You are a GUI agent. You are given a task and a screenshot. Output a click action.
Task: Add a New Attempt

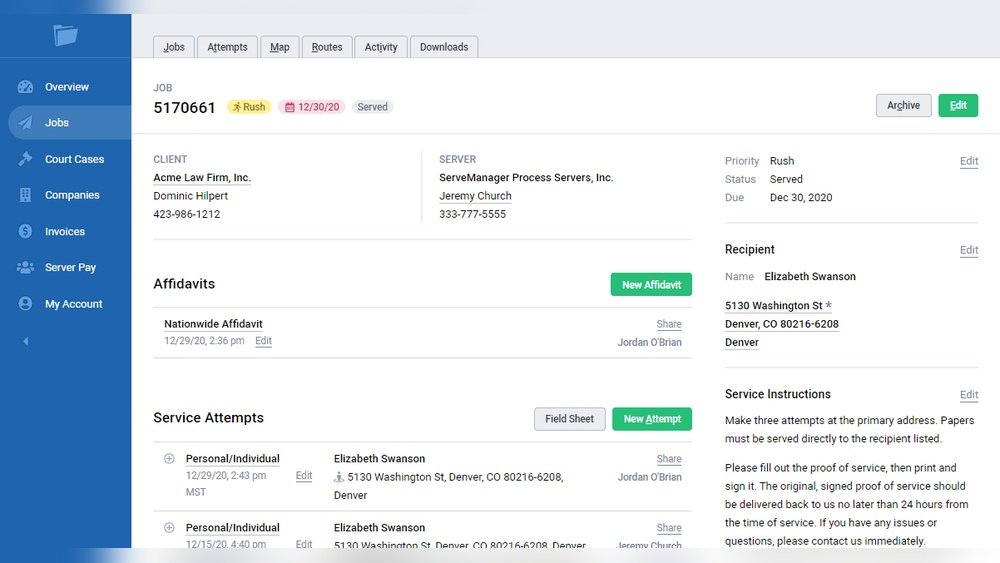(x=652, y=419)
